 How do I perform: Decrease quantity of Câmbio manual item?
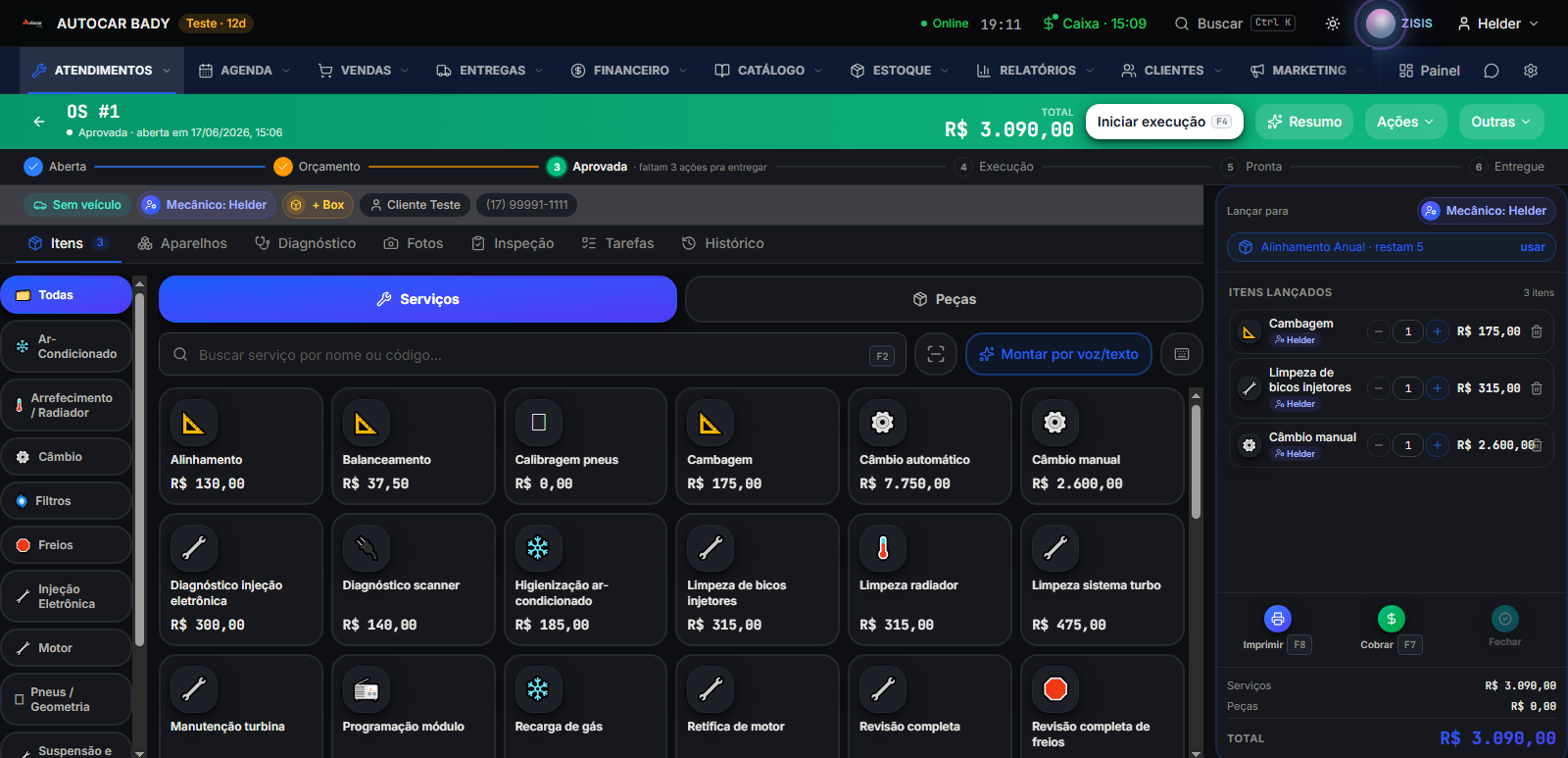point(1379,445)
